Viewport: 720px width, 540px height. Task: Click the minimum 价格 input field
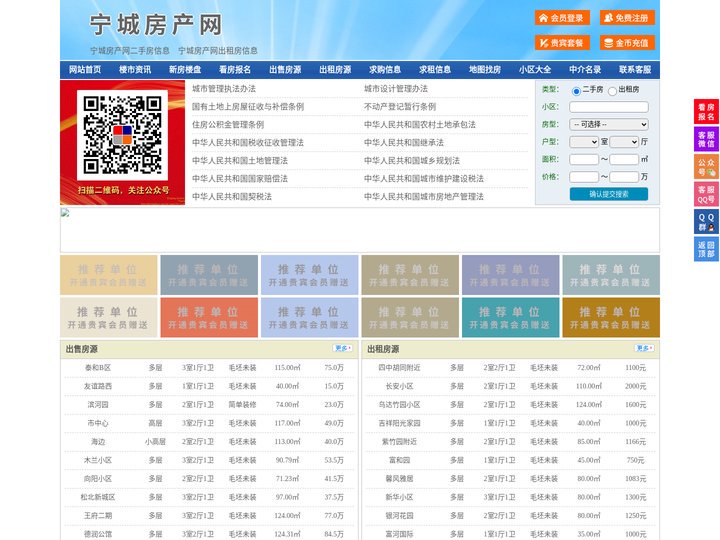(x=584, y=177)
